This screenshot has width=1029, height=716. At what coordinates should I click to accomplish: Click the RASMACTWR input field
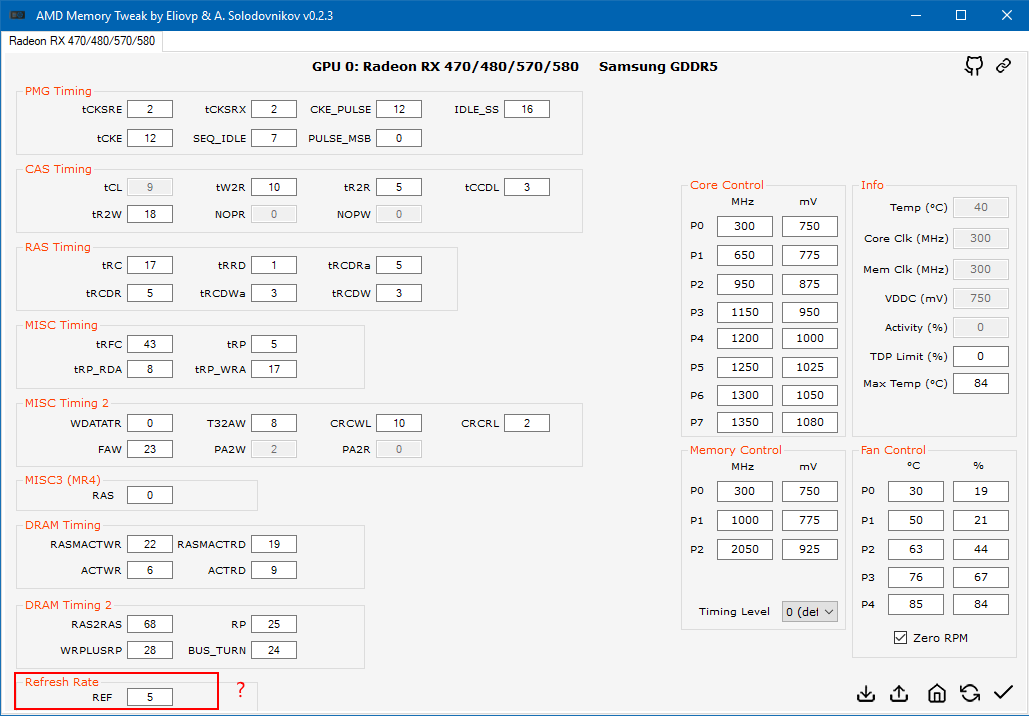coord(150,545)
